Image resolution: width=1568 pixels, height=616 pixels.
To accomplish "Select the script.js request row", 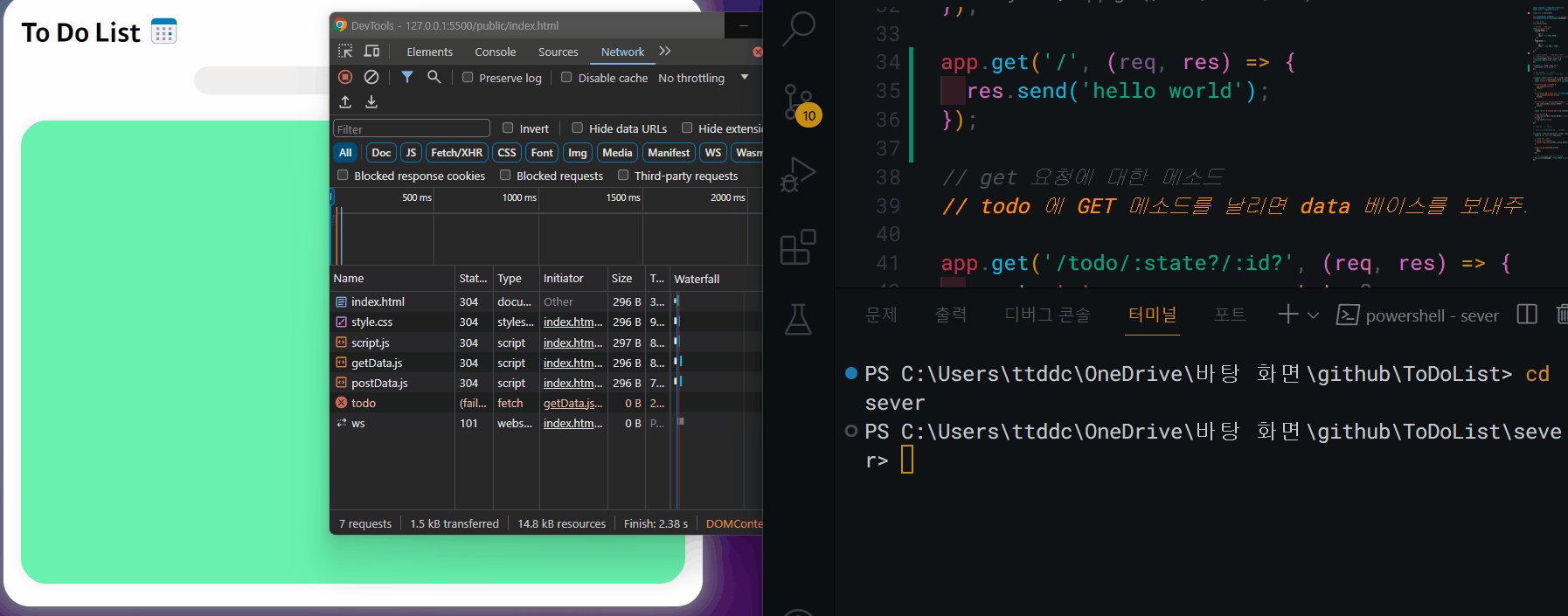I will pos(546,343).
